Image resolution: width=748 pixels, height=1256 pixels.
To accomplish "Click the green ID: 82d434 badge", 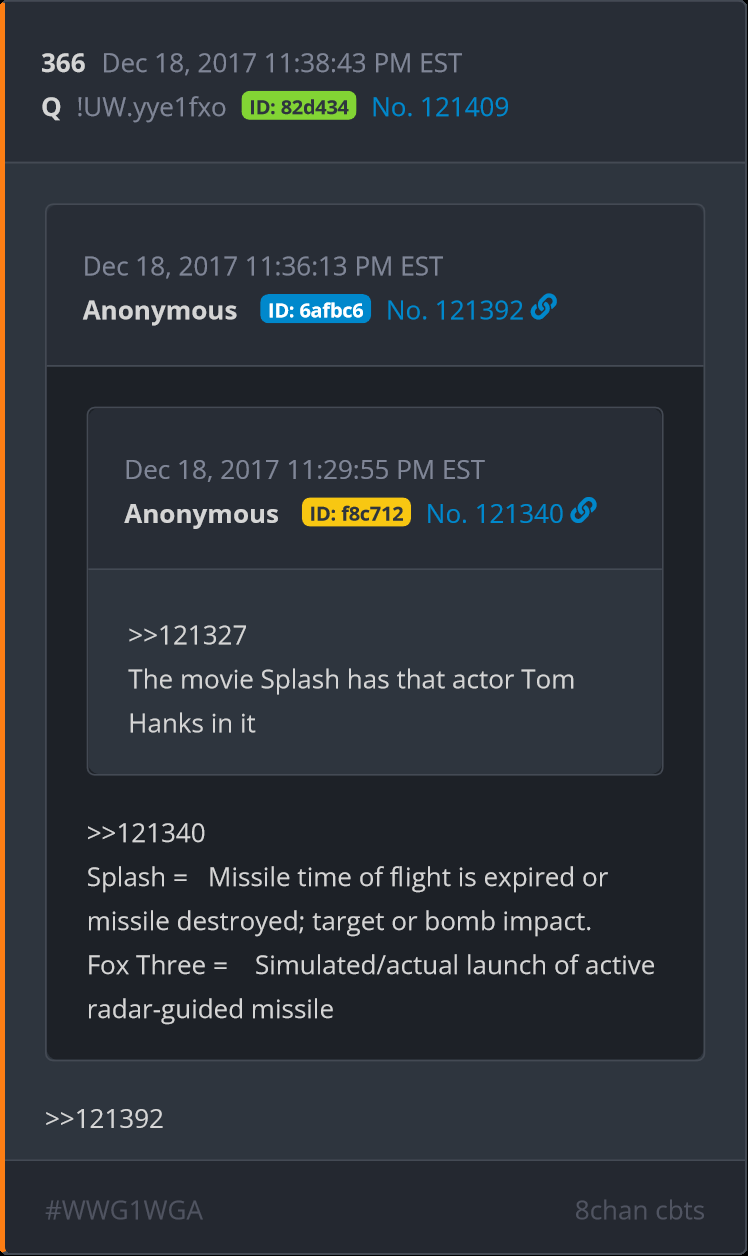I will pos(299,107).
